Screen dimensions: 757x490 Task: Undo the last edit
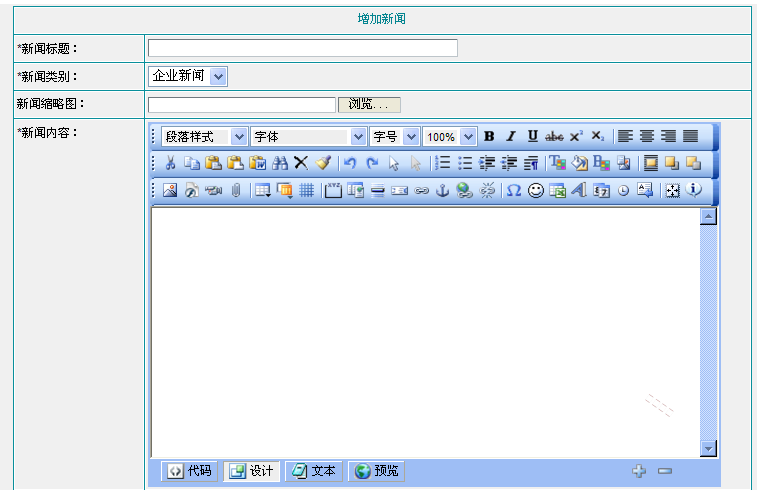(350, 163)
